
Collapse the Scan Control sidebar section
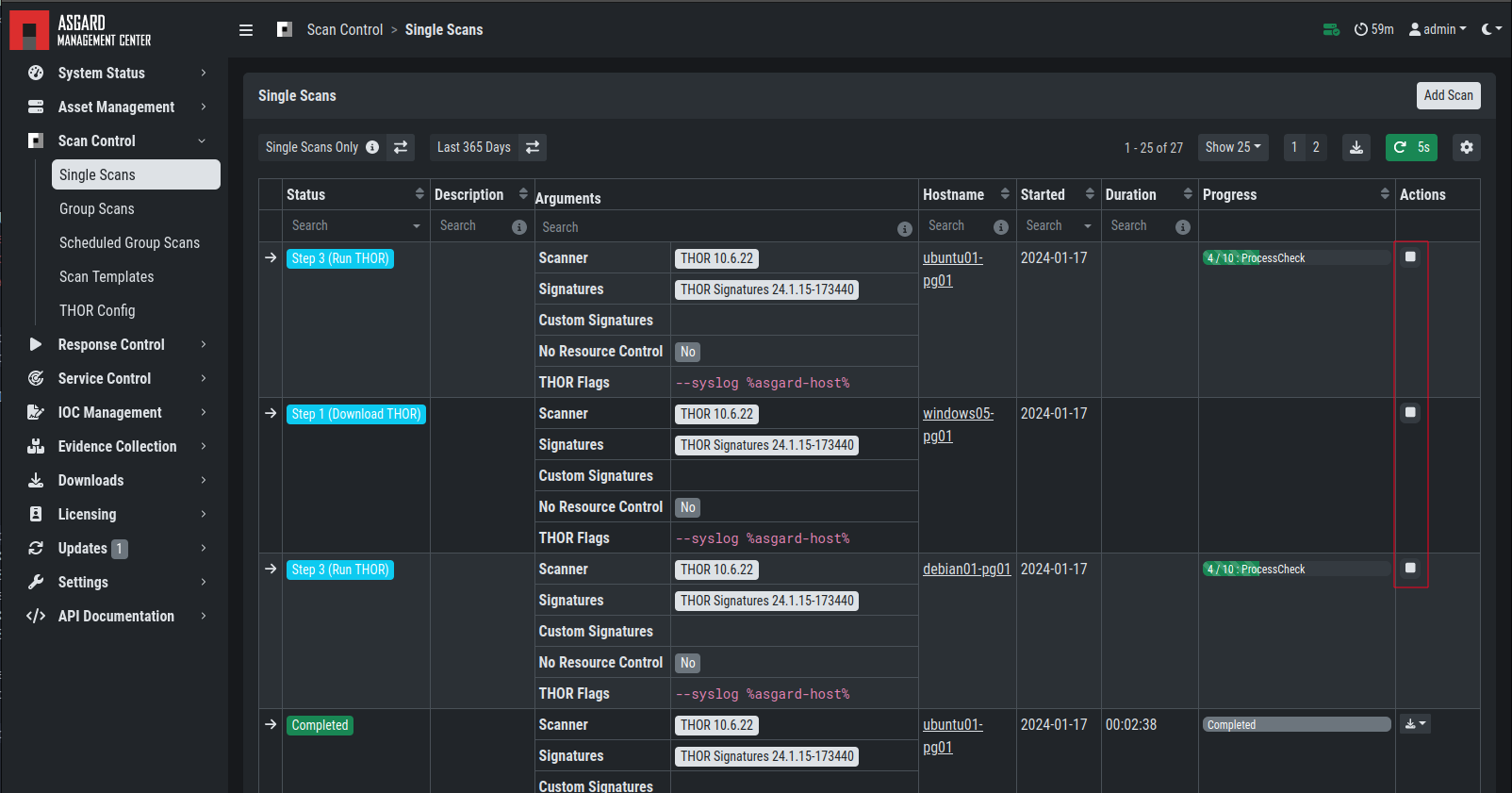click(x=202, y=140)
